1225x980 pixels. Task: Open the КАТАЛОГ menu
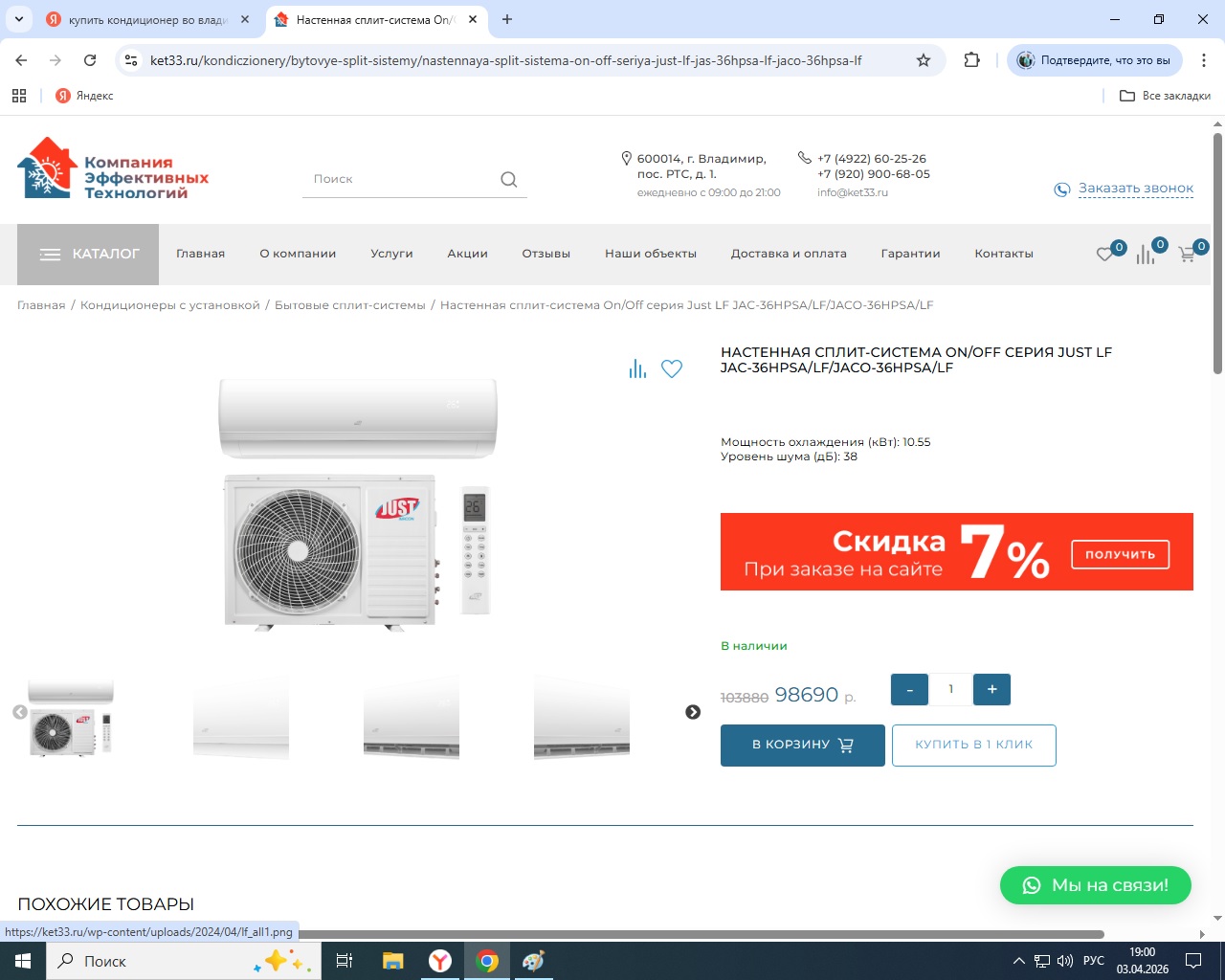tap(88, 255)
